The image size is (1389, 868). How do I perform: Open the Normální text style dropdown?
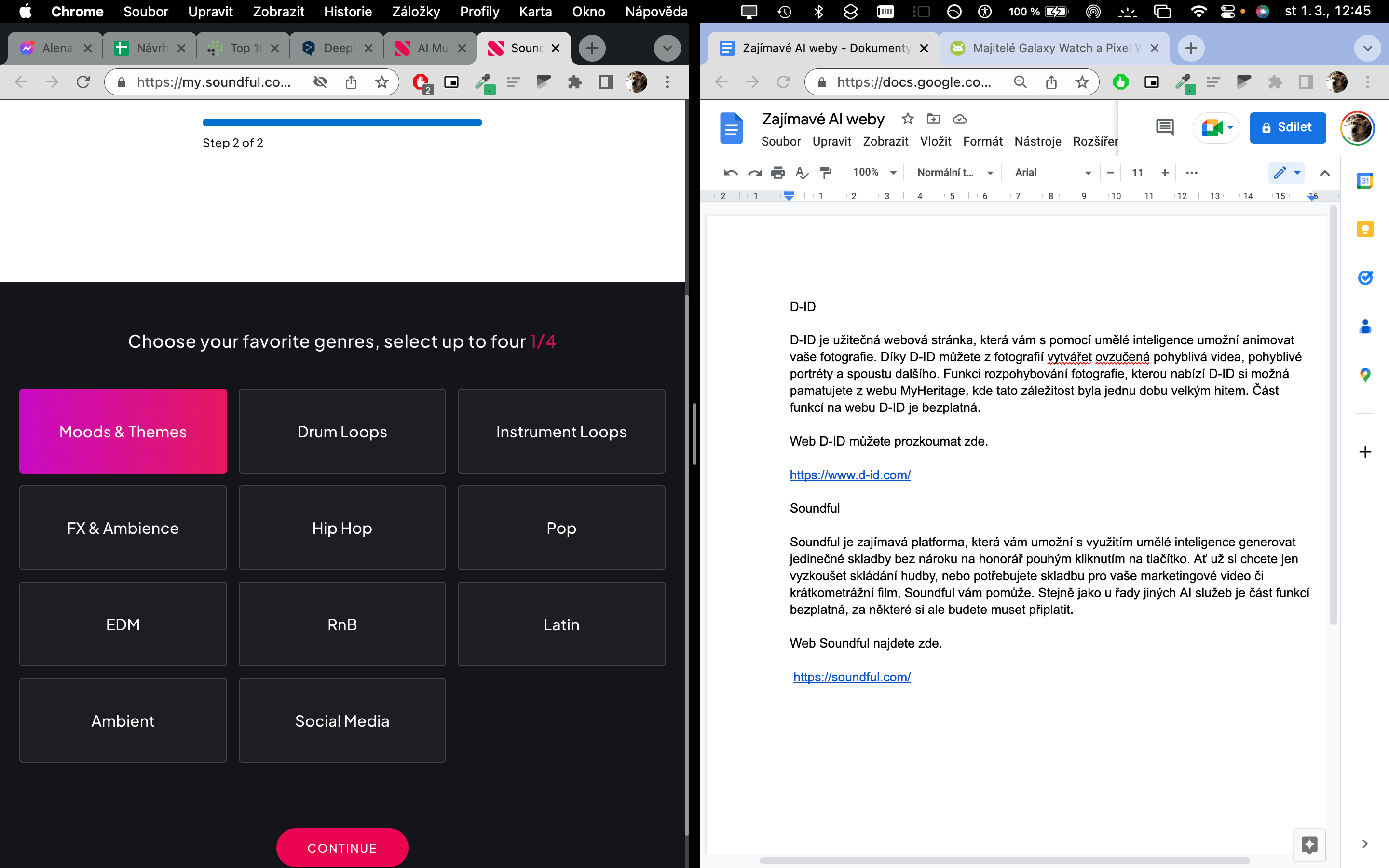click(954, 173)
